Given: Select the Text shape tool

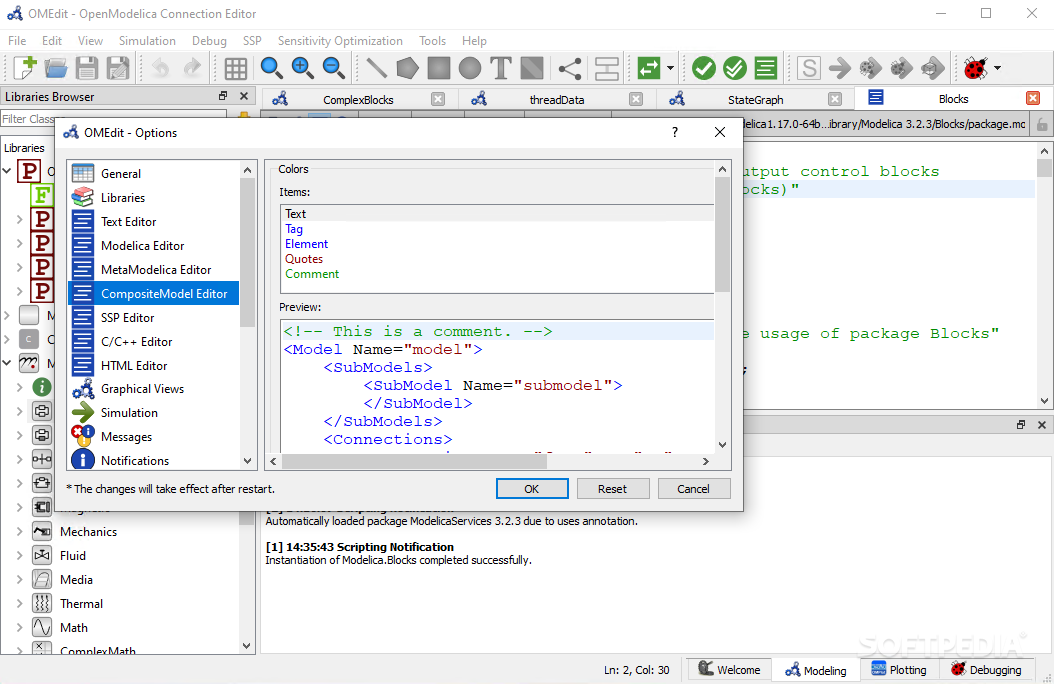Looking at the screenshot, I should click(x=501, y=68).
